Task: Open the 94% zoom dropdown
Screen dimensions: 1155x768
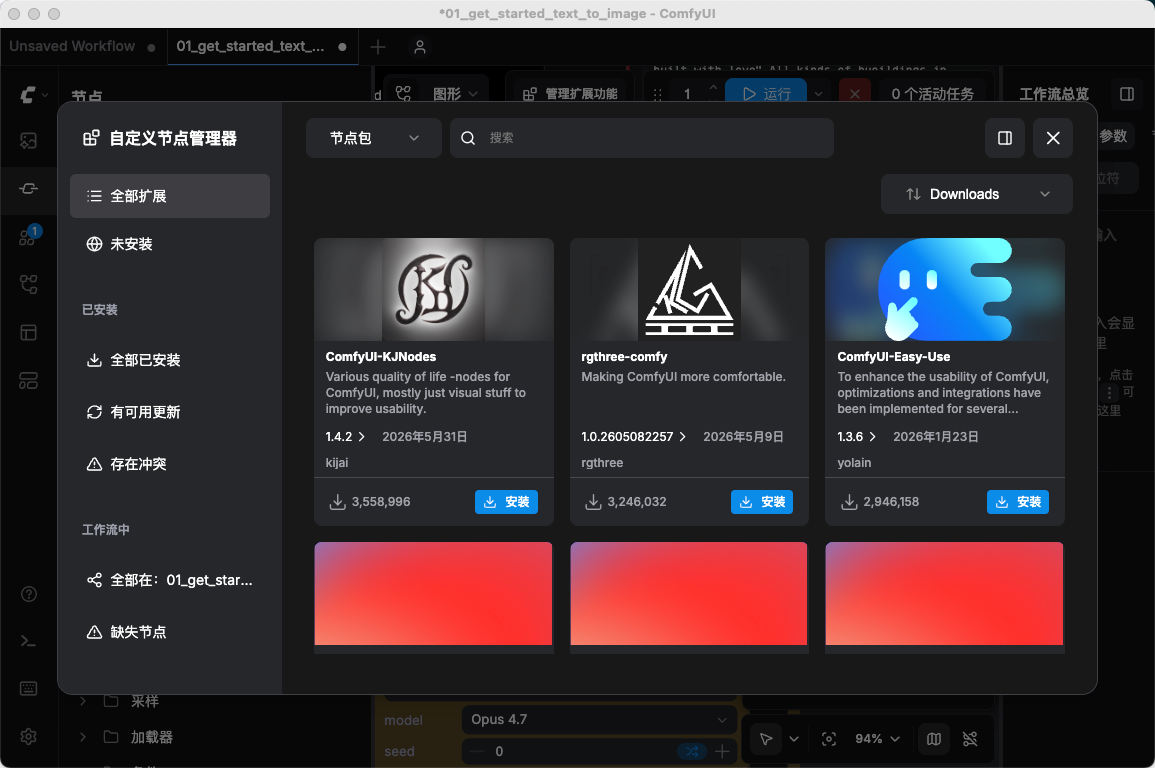Action: click(x=877, y=739)
